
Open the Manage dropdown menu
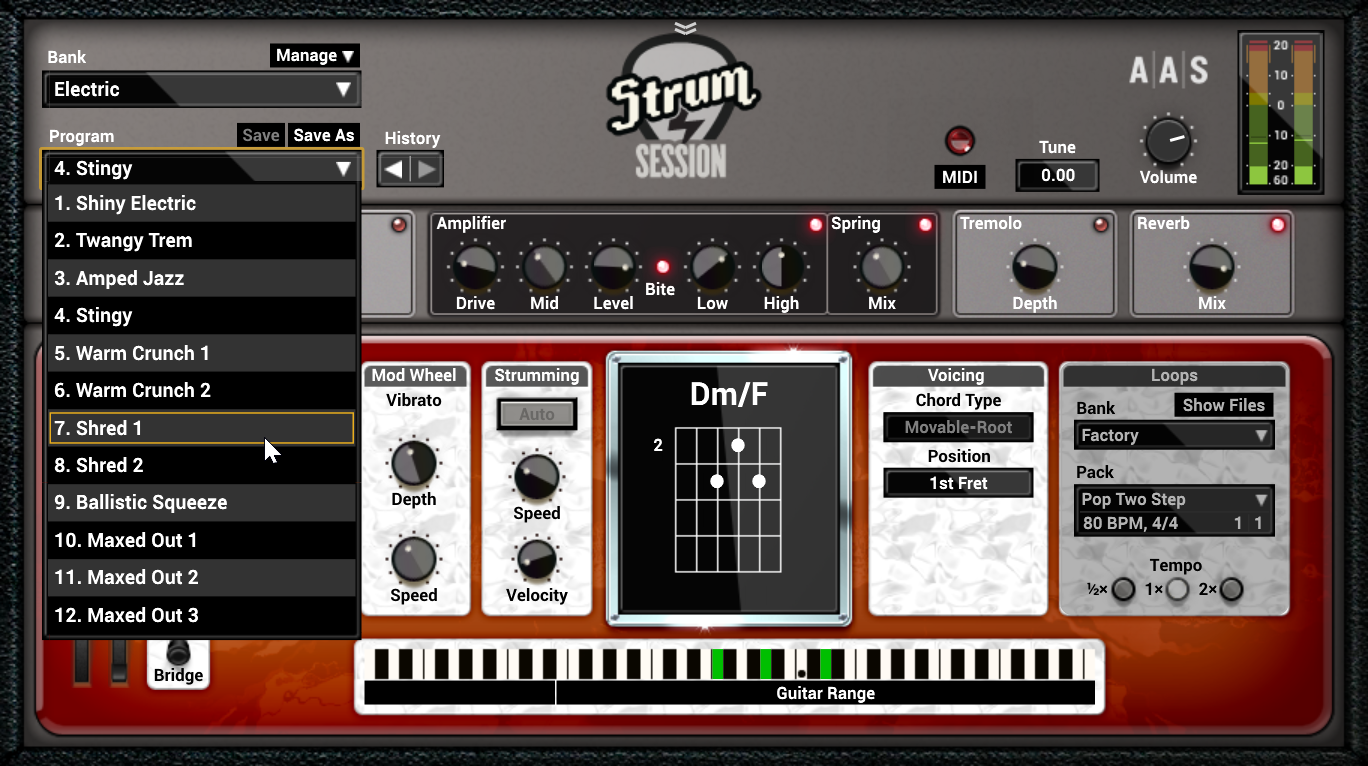point(315,55)
